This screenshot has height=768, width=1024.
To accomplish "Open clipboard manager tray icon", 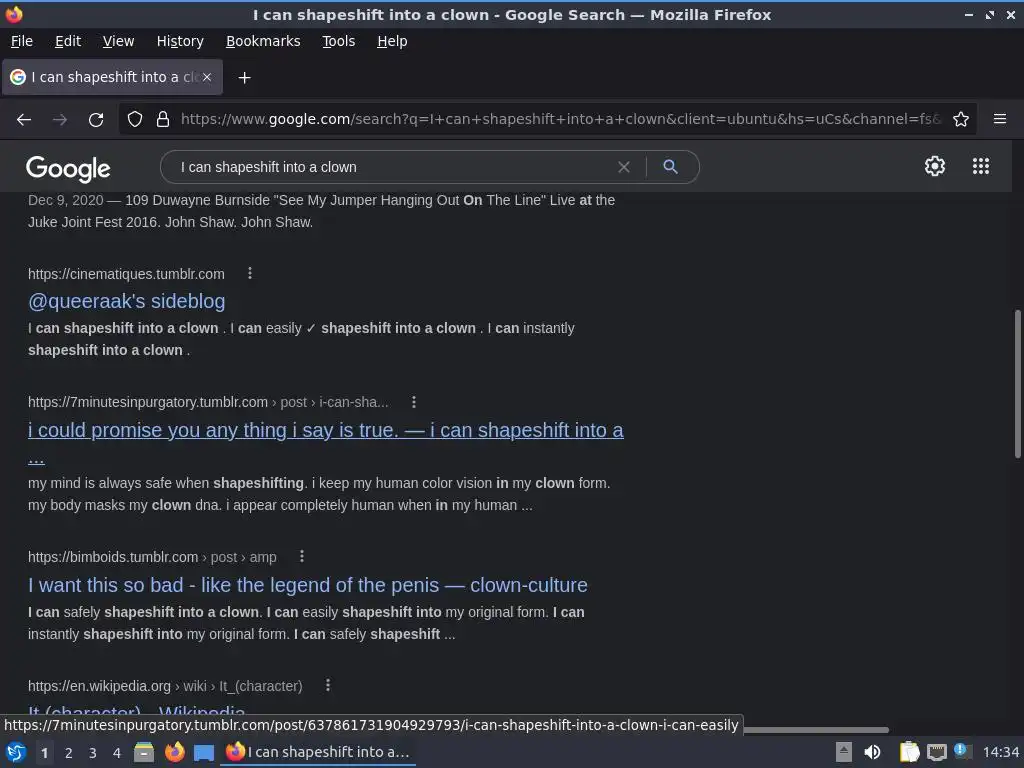I will pyautogui.click(x=909, y=752).
